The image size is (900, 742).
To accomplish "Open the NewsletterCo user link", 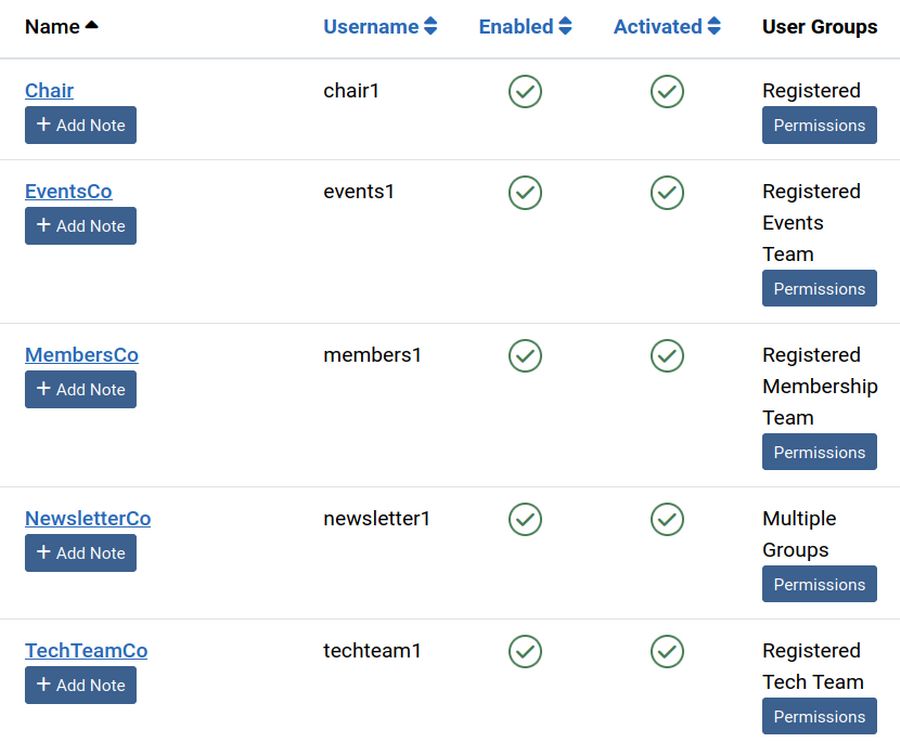I will tap(88, 519).
